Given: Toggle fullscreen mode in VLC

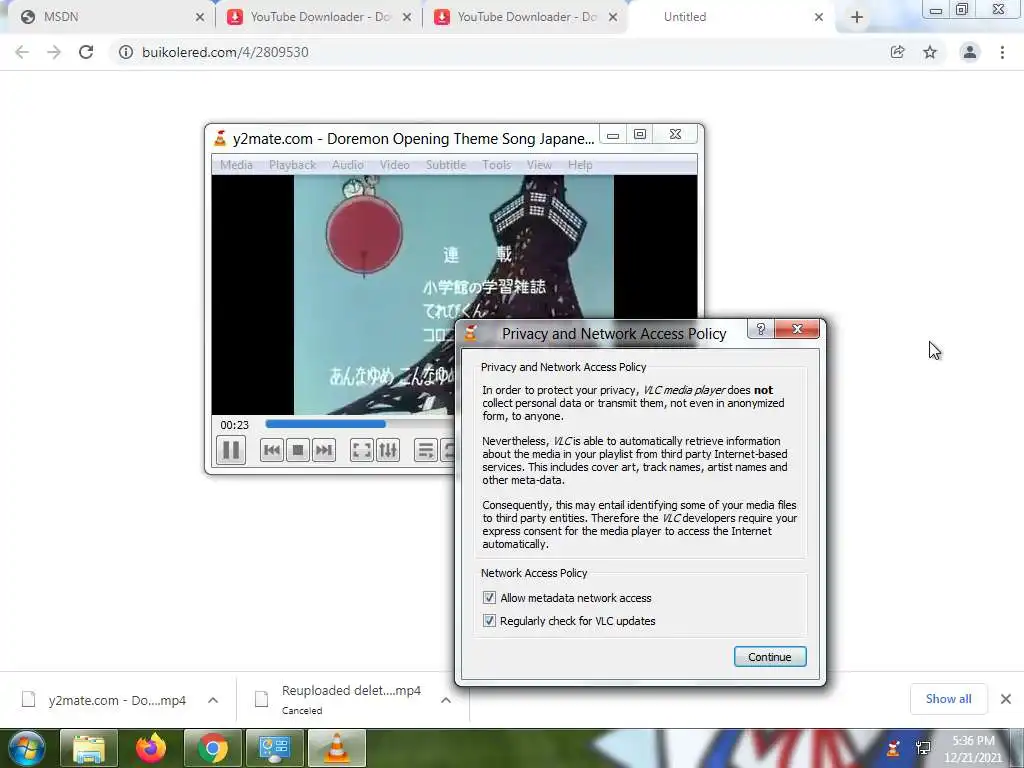Looking at the screenshot, I should (x=361, y=450).
